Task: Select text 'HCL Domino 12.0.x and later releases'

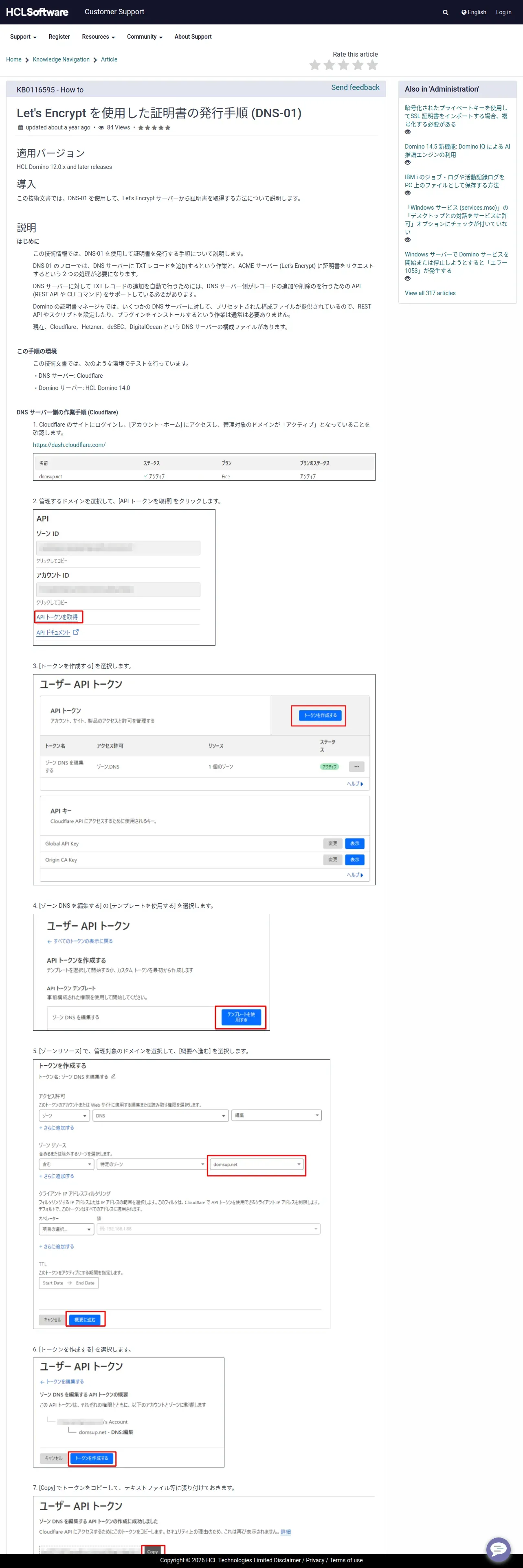Action: pos(64,167)
